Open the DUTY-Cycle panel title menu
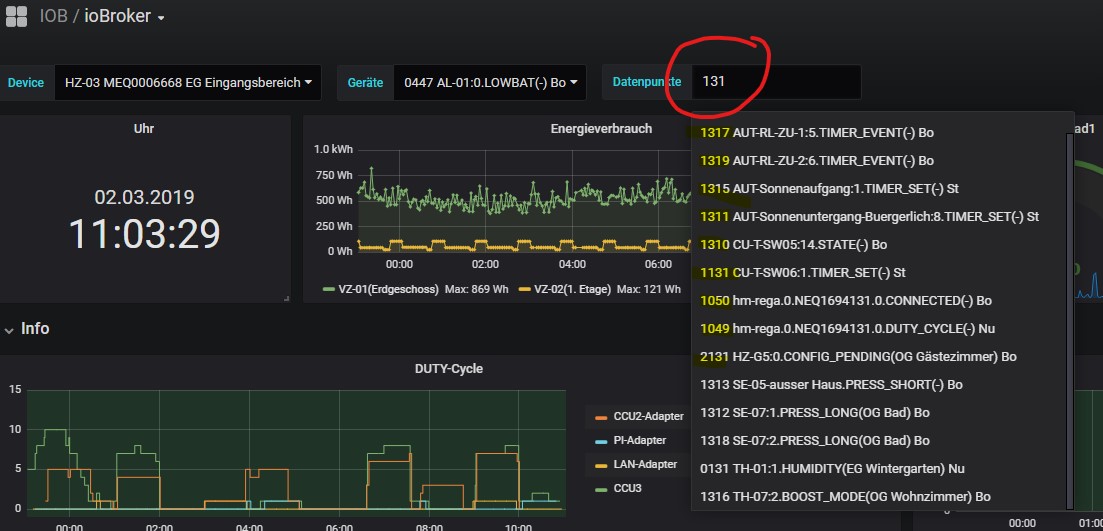Viewport: 1103px width, 531px height. point(449,369)
